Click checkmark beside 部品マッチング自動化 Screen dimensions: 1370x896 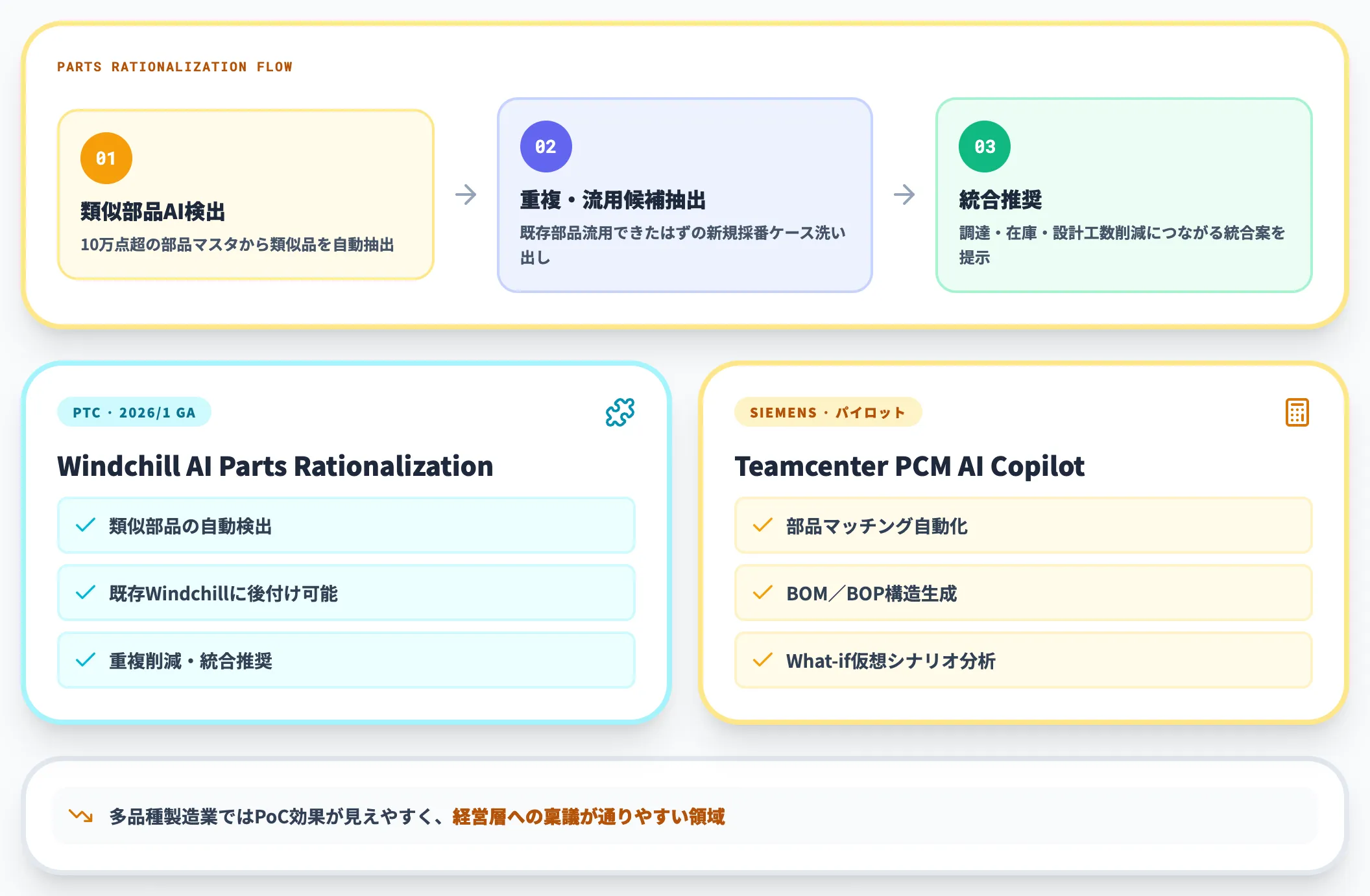[763, 525]
